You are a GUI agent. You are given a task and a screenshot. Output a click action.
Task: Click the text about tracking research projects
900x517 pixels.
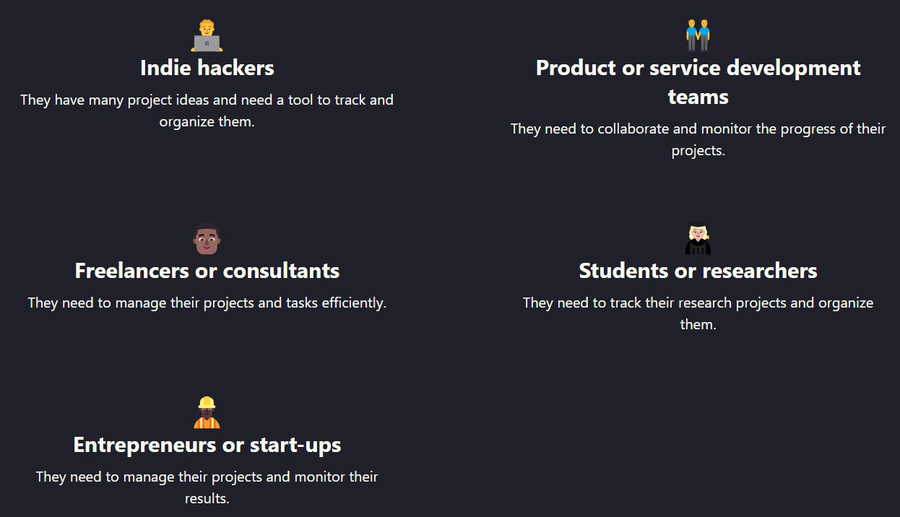coord(698,313)
